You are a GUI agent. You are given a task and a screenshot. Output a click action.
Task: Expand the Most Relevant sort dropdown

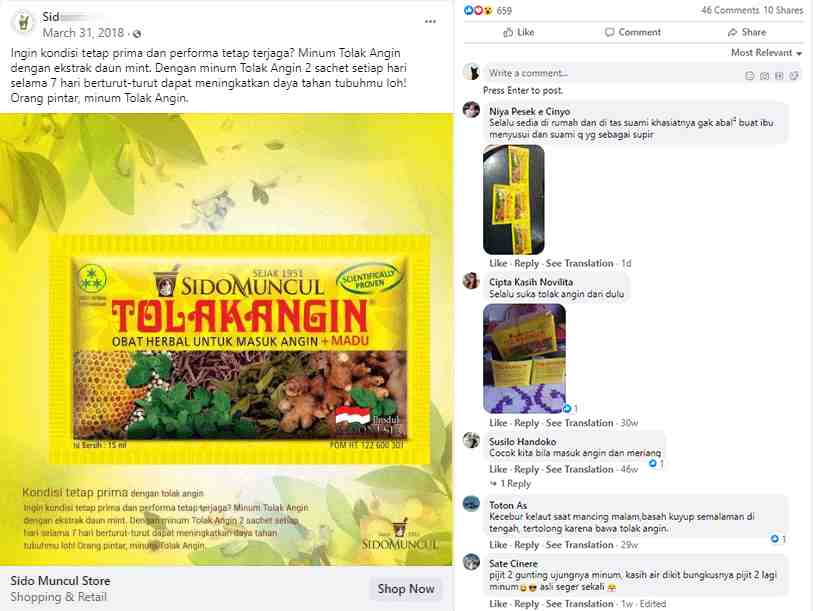point(766,53)
